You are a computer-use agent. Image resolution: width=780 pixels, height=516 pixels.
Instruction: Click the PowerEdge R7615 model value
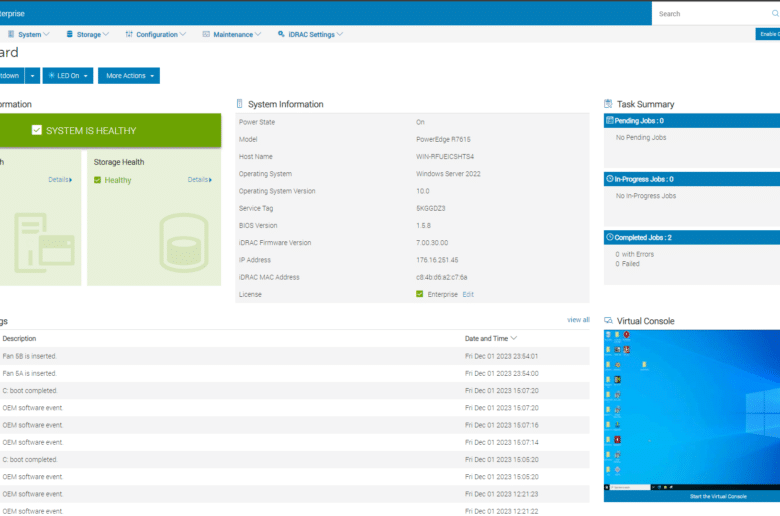click(x=443, y=139)
